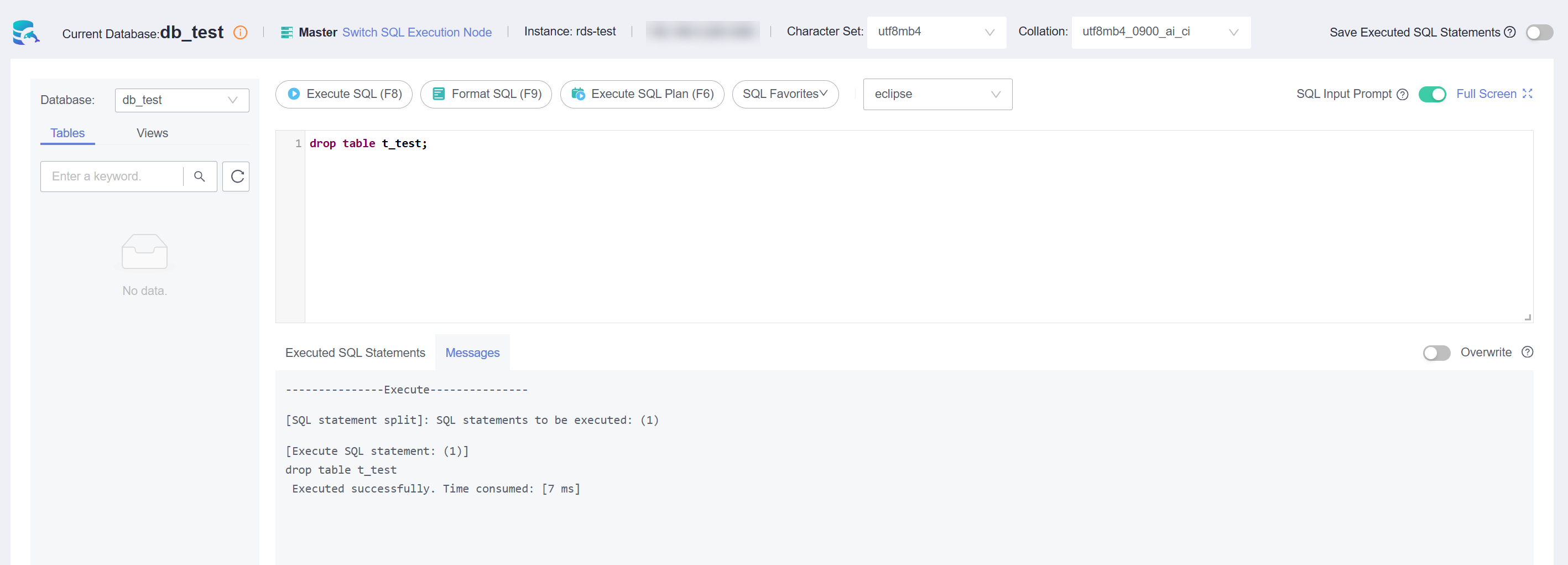1568x565 pixels.
Task: Click the Full Screen expand icon
Action: tap(1527, 94)
